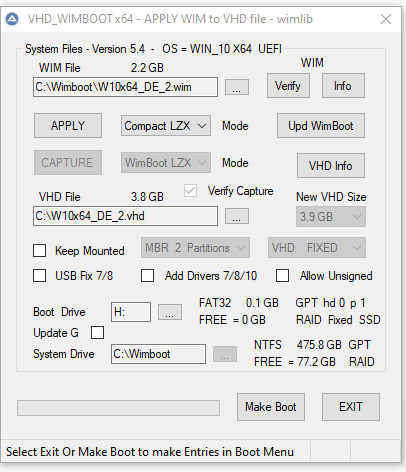Screen dimensions: 406x472
Task: Open the VHD FIXED type dropdown
Action: tap(317, 248)
